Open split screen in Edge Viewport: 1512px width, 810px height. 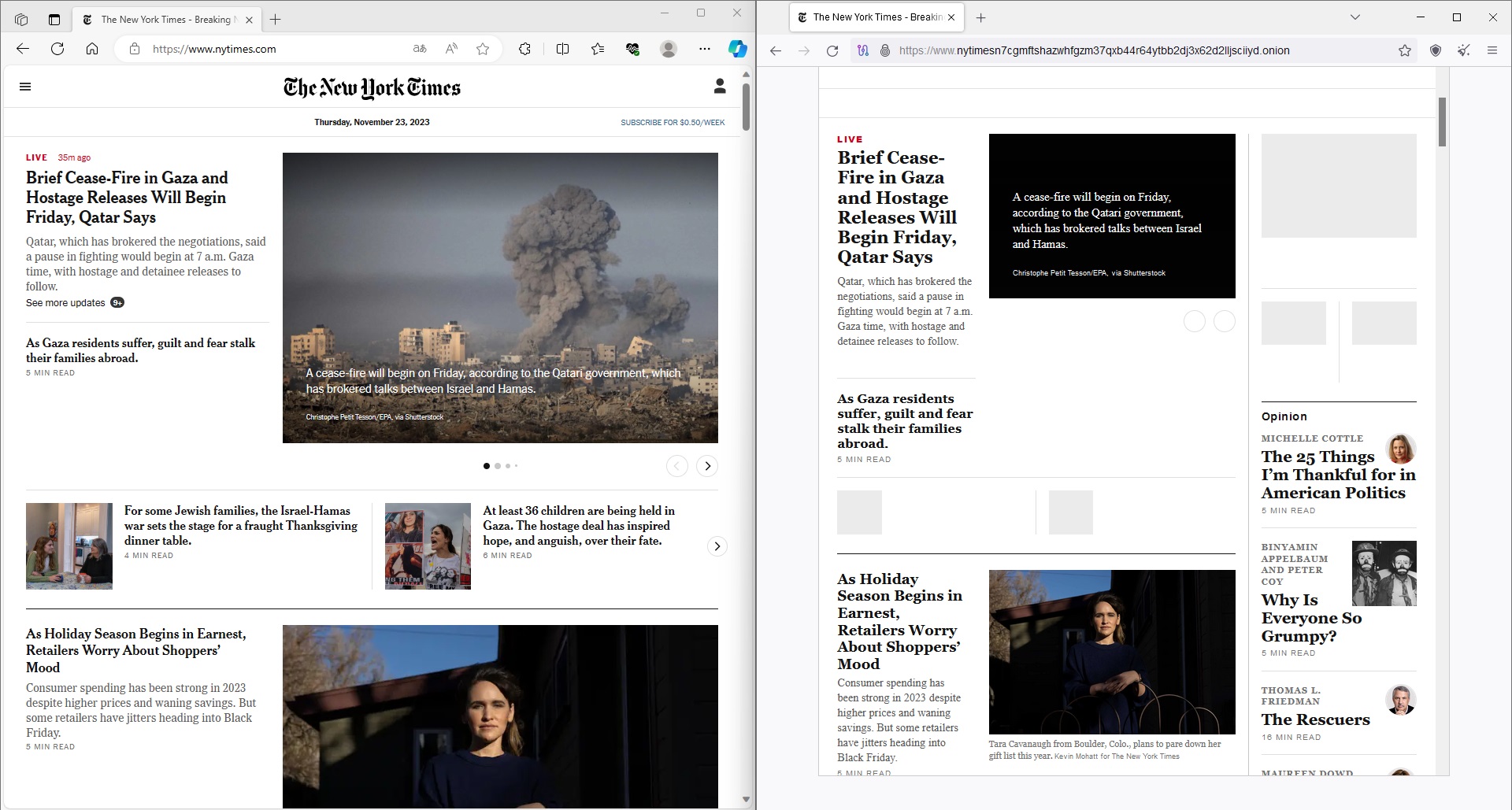click(562, 49)
